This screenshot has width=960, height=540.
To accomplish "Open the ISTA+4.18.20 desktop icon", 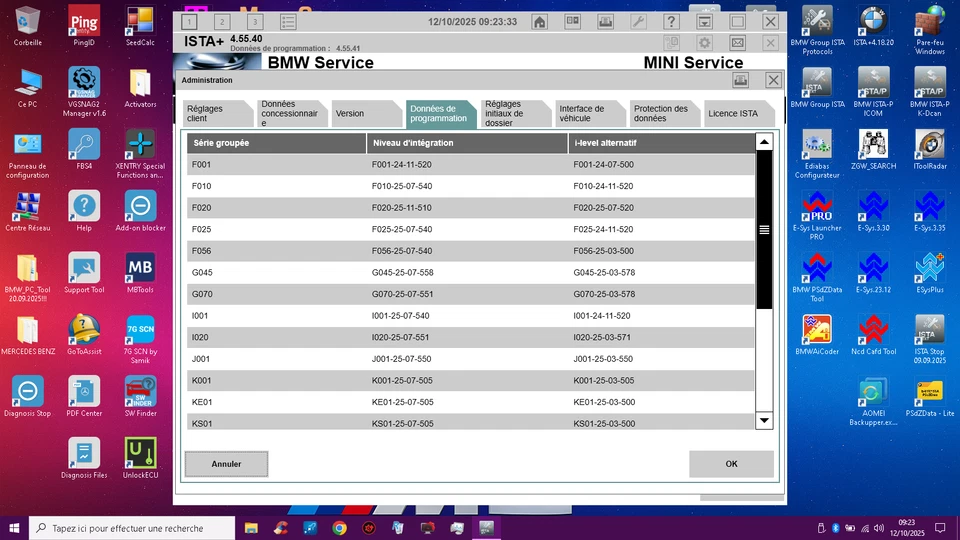I will [873, 26].
